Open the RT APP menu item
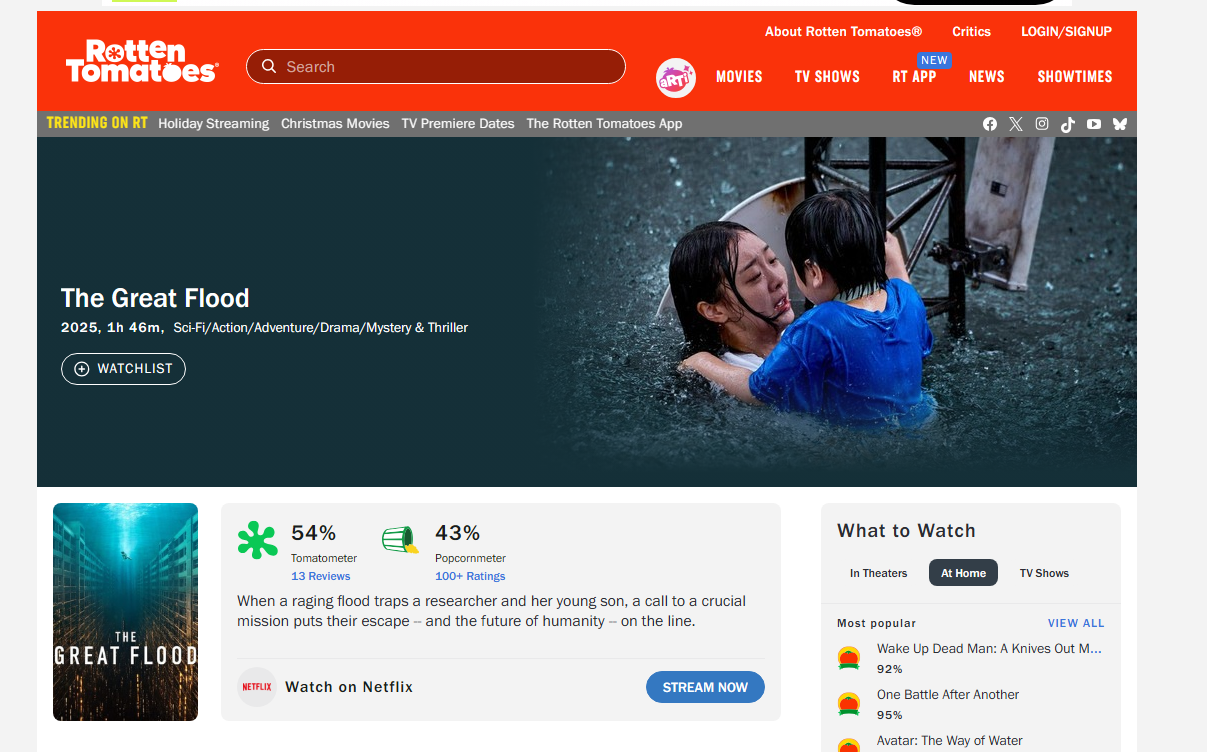The image size is (1207, 752). pyautogui.click(x=914, y=77)
